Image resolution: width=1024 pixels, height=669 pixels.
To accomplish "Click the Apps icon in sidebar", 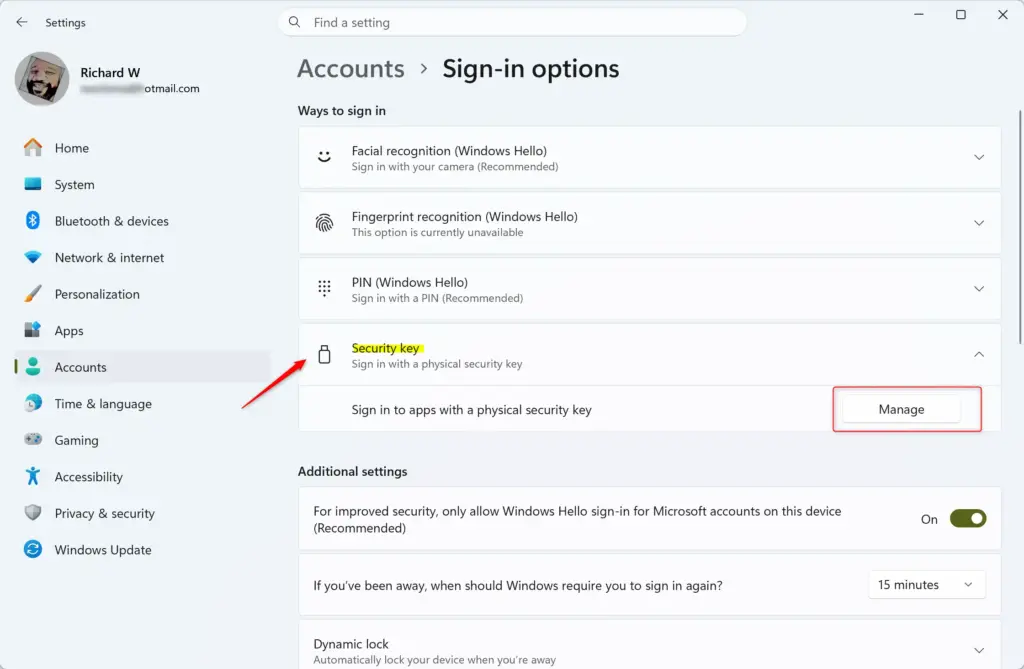I will tap(33, 330).
